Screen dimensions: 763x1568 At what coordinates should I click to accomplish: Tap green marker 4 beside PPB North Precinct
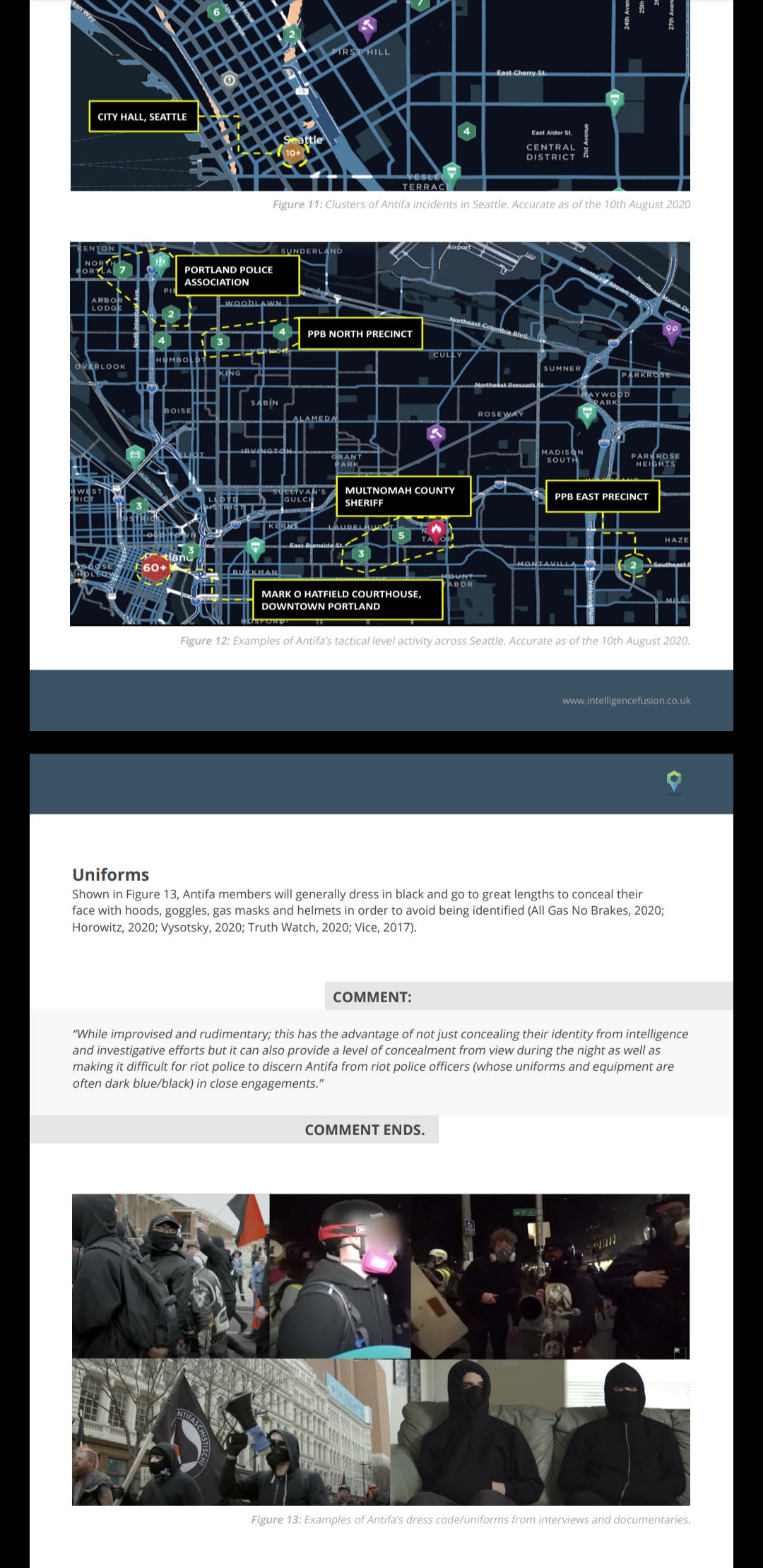(283, 331)
